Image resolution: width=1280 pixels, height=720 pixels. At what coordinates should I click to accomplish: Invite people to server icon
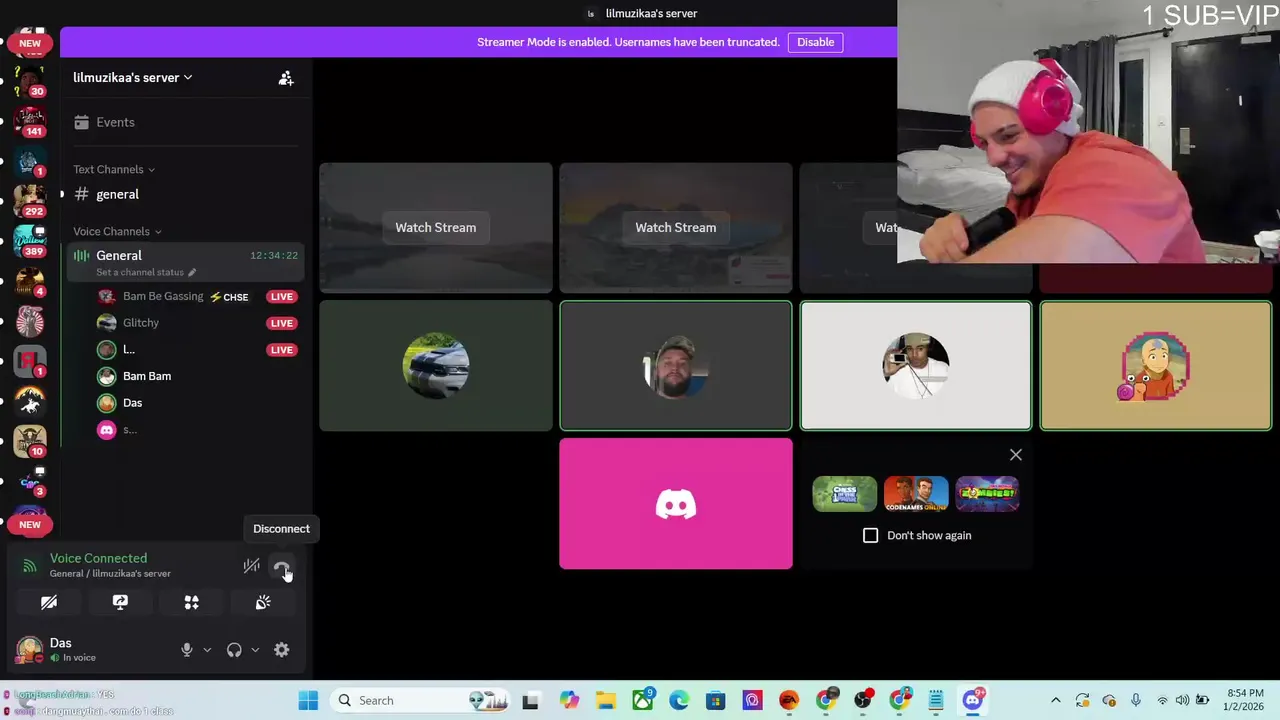[x=286, y=78]
